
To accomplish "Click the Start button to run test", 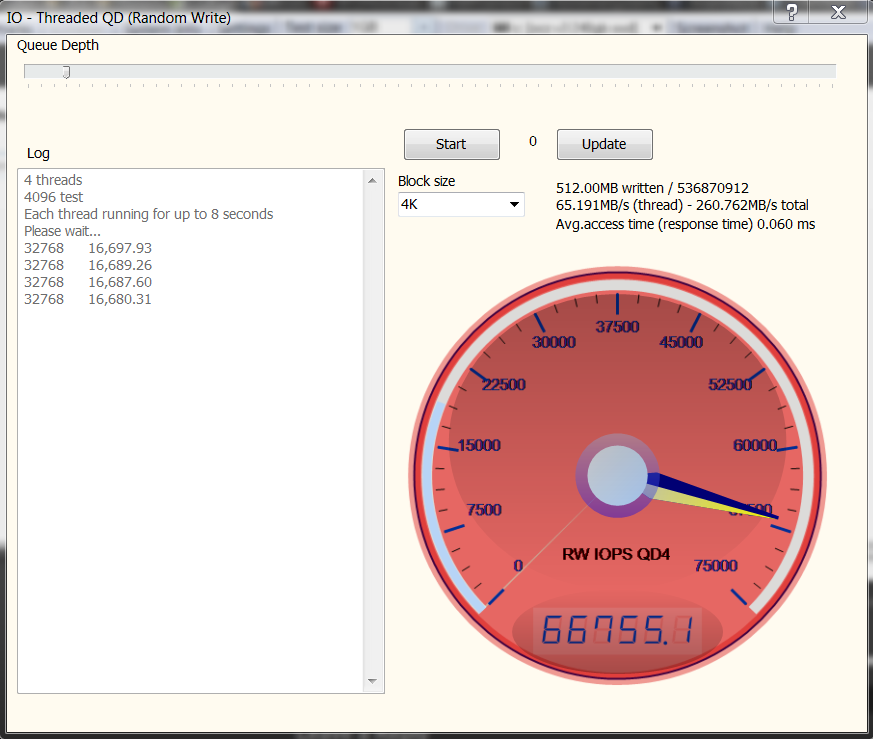I will 451,144.
